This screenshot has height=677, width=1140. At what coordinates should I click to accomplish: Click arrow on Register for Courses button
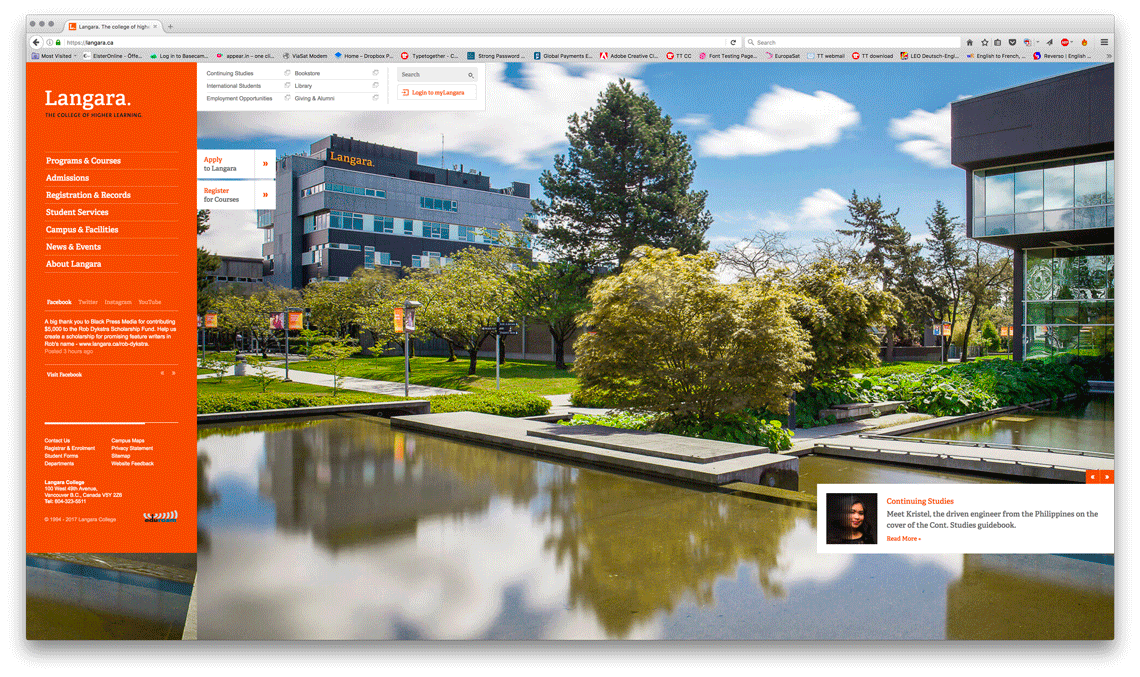(265, 195)
